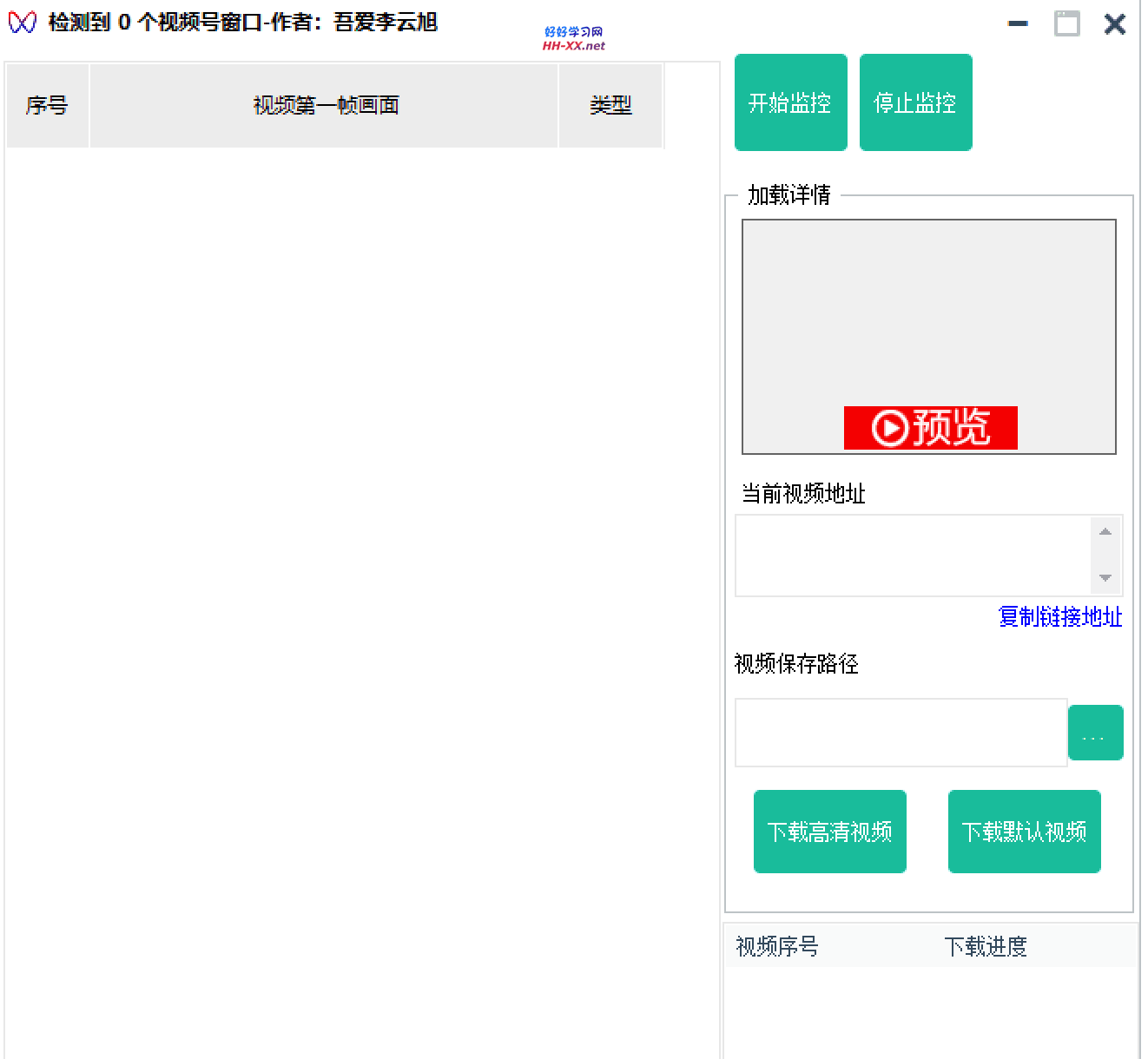This screenshot has width=1148, height=1059.
Task: Close the video monitor window
Action: click(1114, 24)
